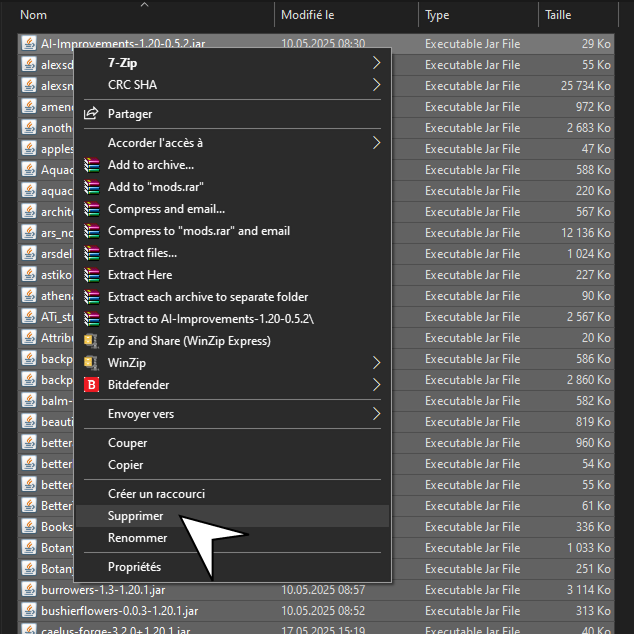The width and height of the screenshot is (634, 634).
Task: Select Renommer in the context menu
Action: coord(137,538)
